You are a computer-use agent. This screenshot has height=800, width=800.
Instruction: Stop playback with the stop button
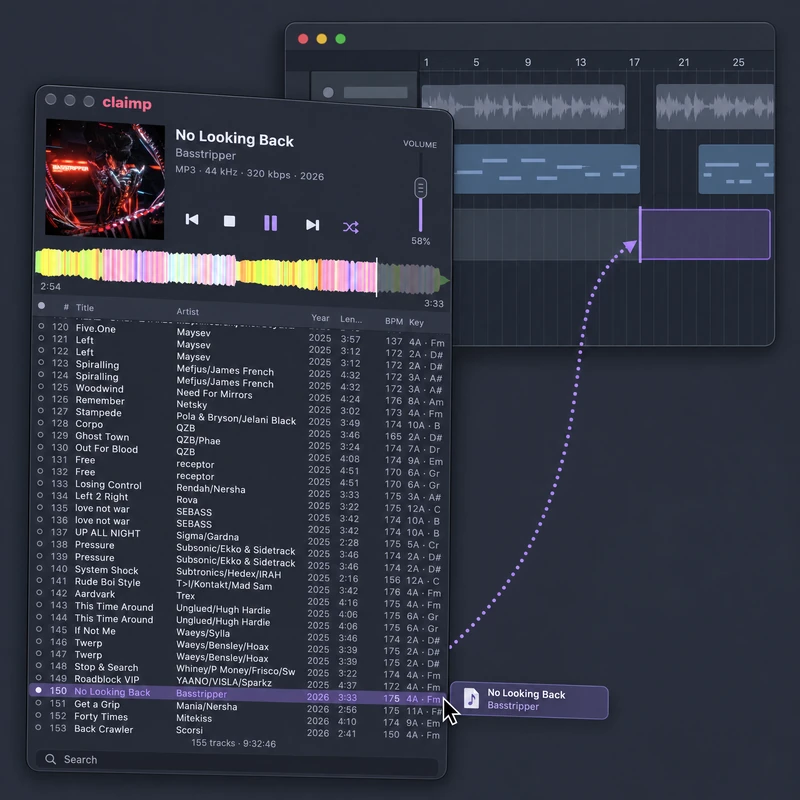[x=230, y=221]
